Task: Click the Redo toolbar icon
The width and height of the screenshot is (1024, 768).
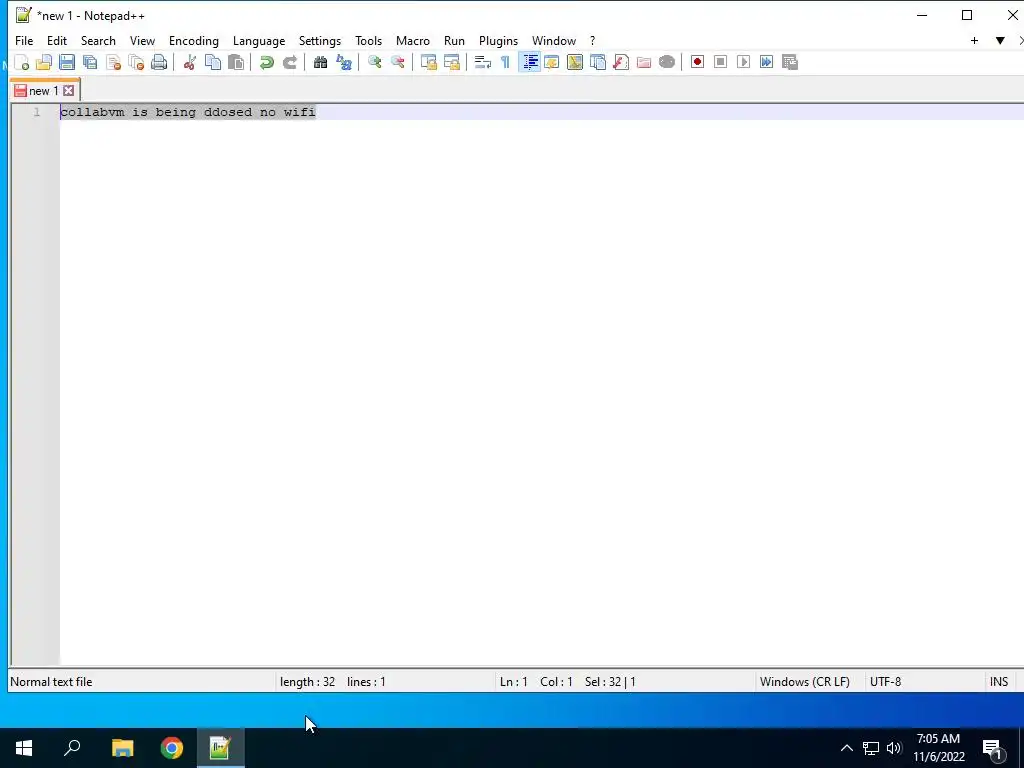Action: [289, 62]
